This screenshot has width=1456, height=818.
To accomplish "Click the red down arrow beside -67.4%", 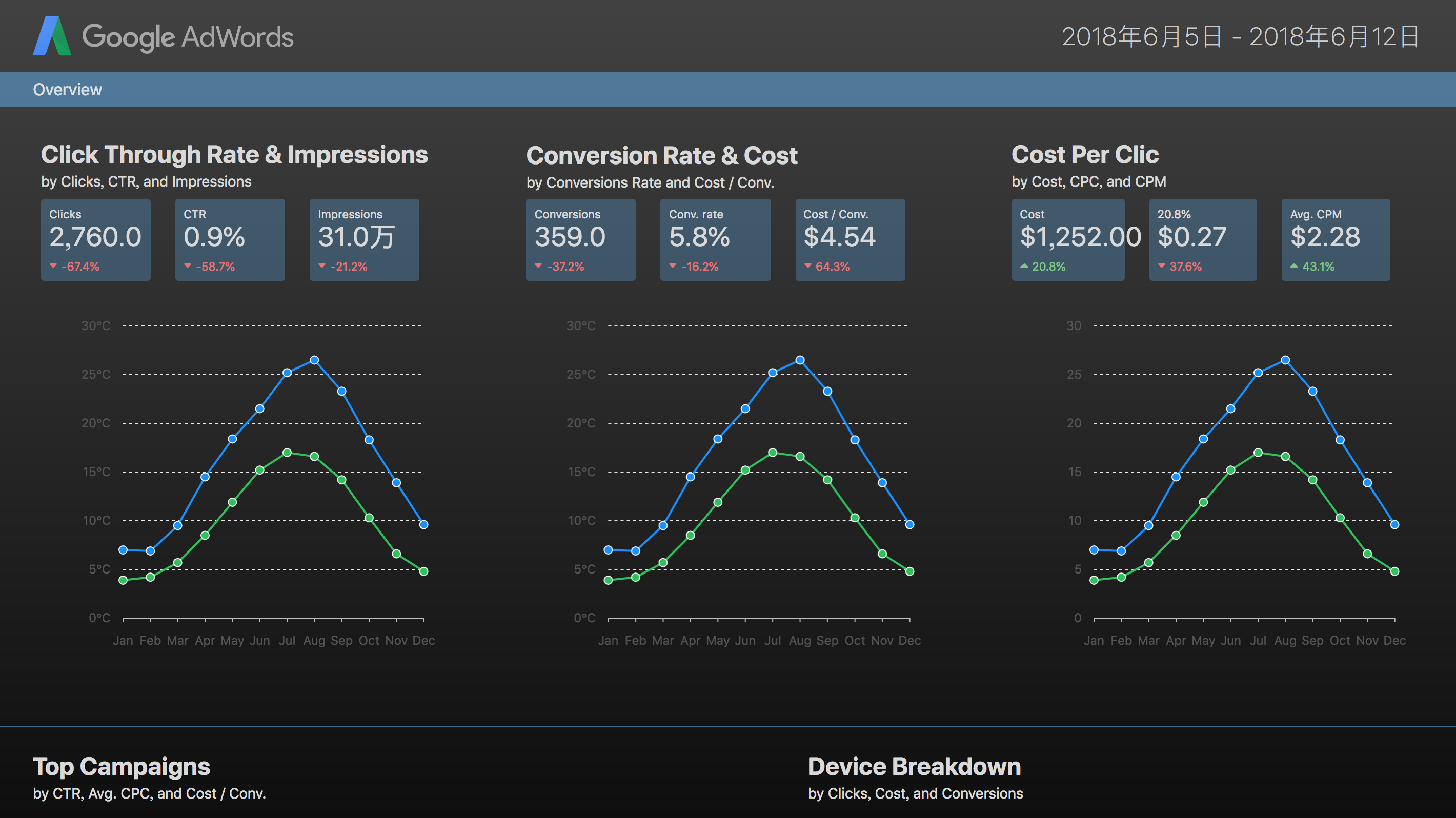I will click(53, 266).
